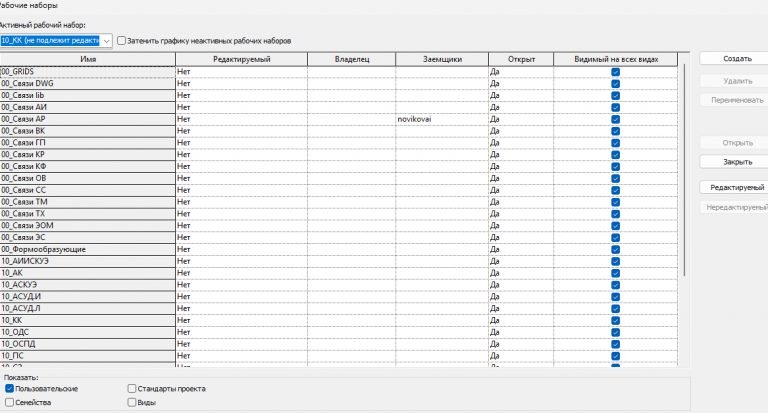This screenshot has width=768, height=413.
Task: Select the 00_Формообразующие workset
Action: 88,249
